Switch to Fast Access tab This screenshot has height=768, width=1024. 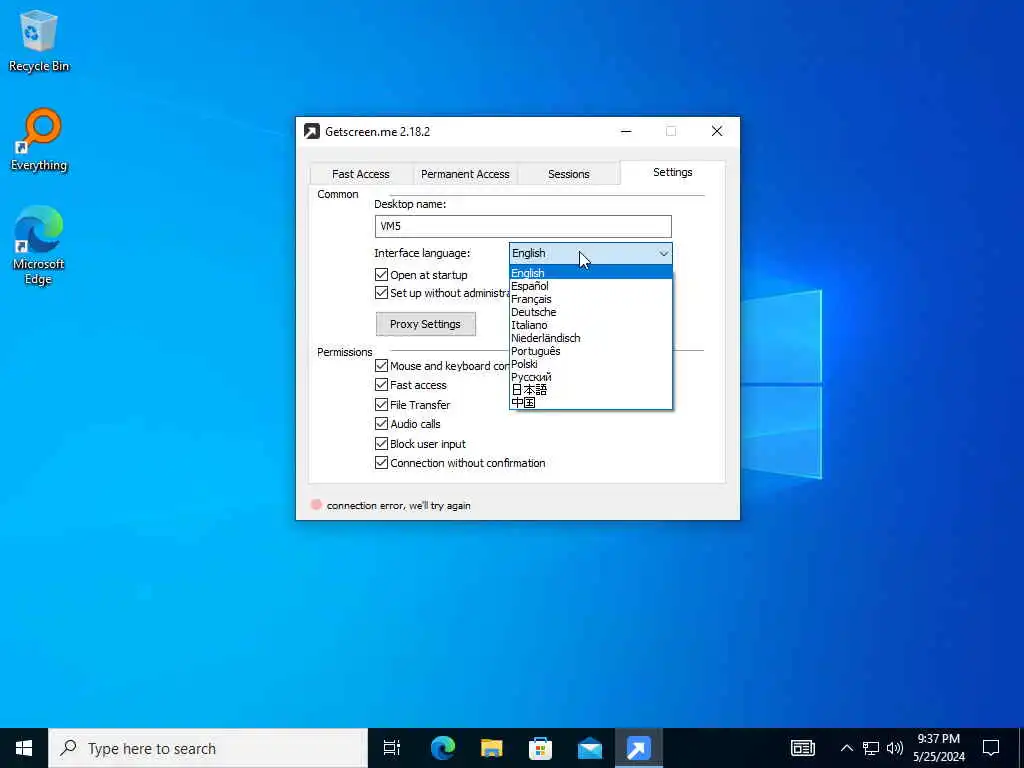pyautogui.click(x=360, y=174)
